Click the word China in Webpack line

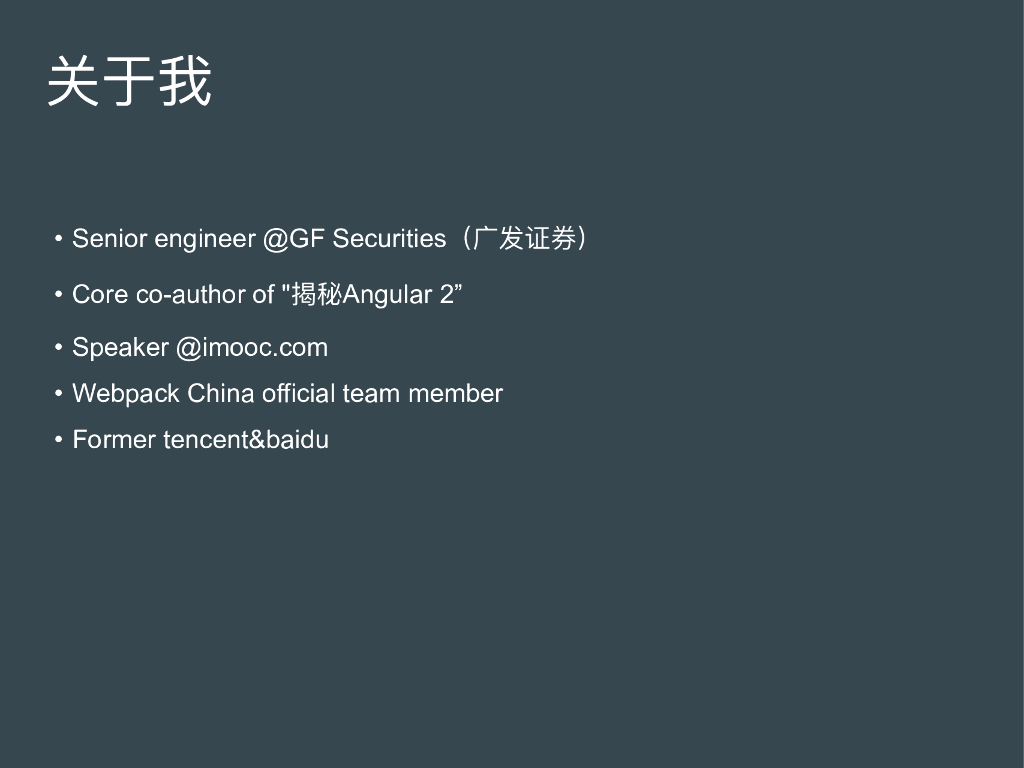[221, 394]
